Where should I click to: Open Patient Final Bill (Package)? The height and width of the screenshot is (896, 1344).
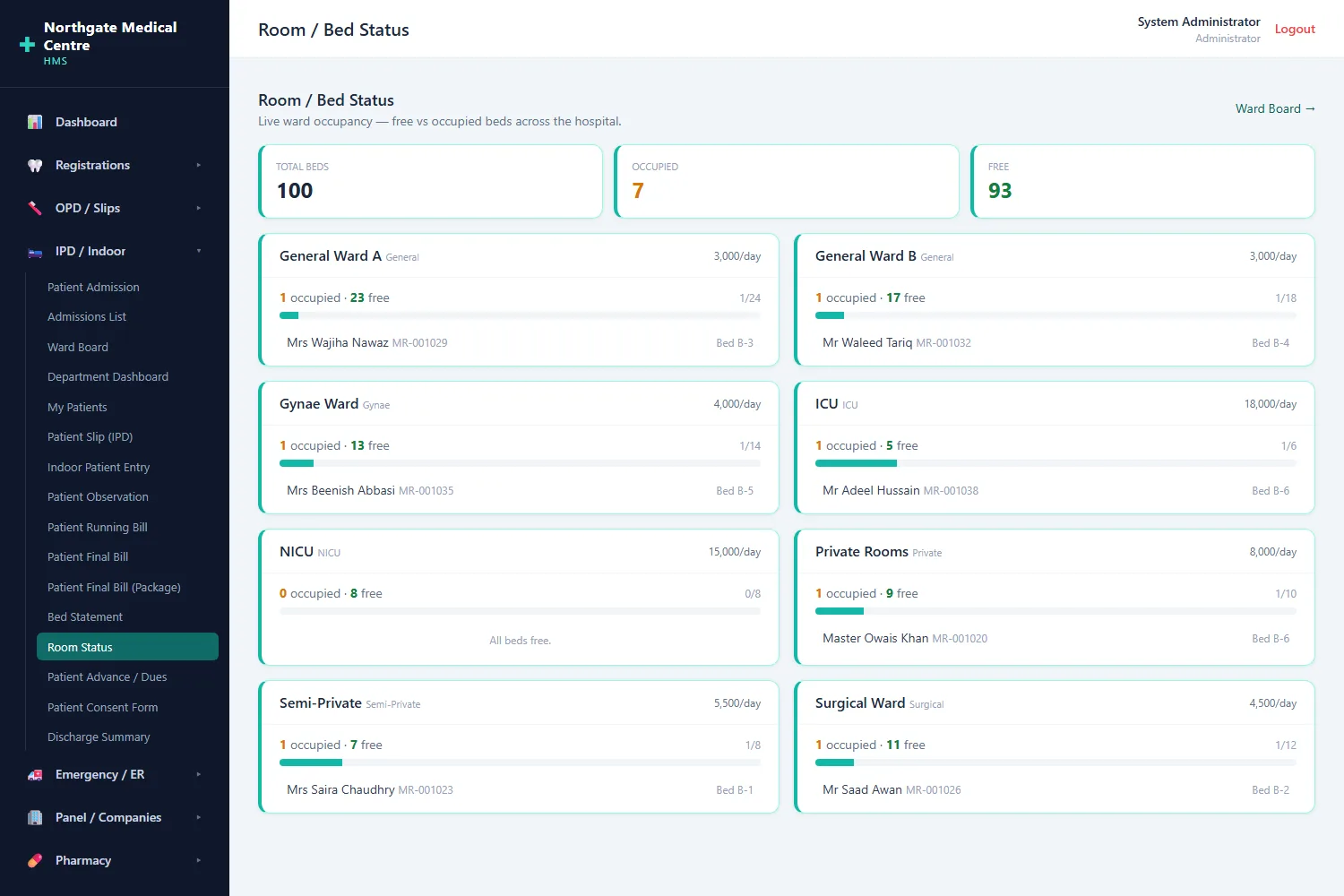pyautogui.click(x=127, y=587)
